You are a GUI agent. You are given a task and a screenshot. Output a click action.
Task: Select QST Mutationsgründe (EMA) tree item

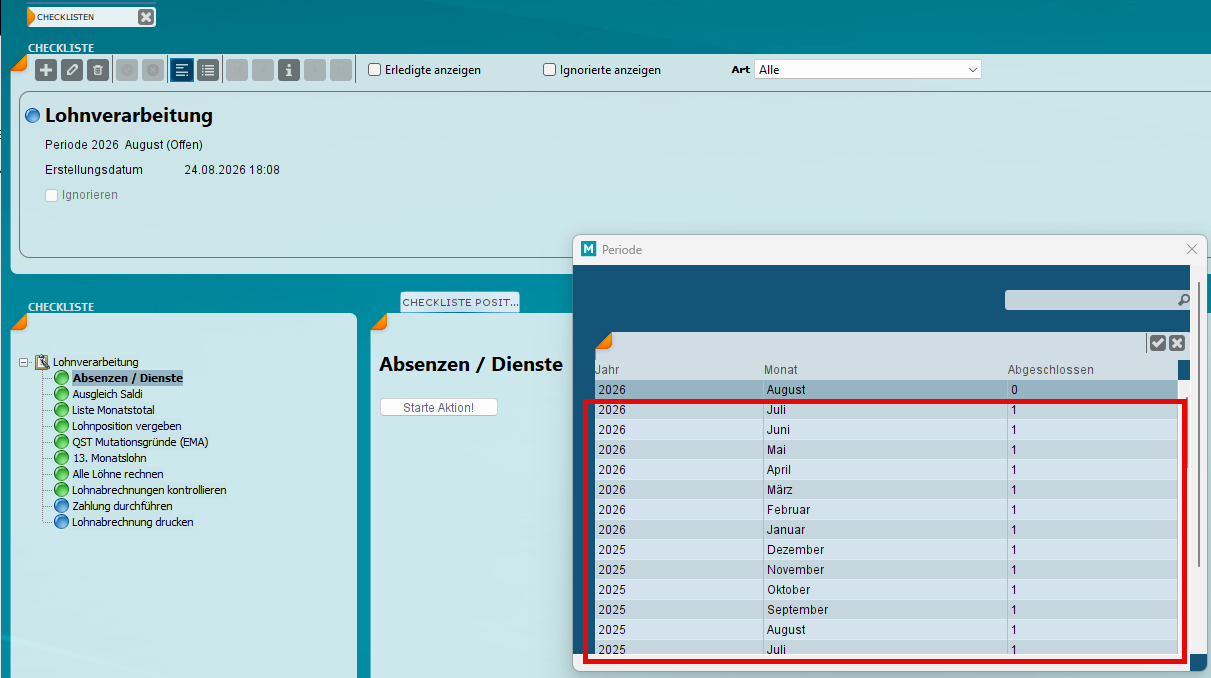[140, 442]
